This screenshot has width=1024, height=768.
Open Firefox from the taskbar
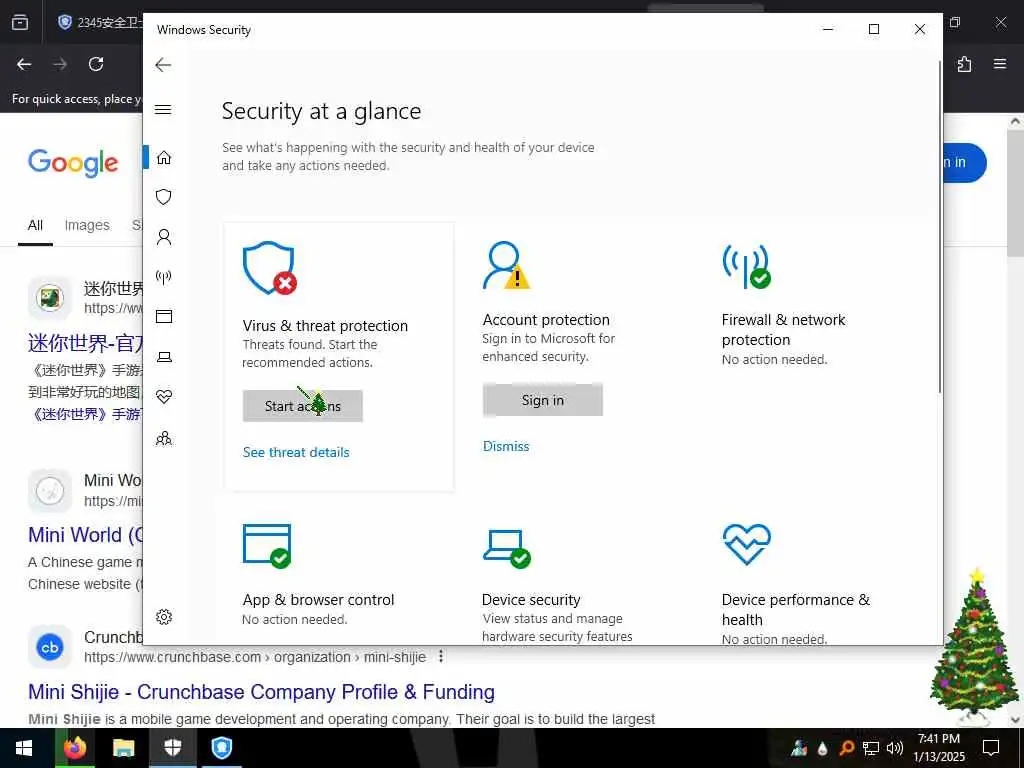click(75, 747)
